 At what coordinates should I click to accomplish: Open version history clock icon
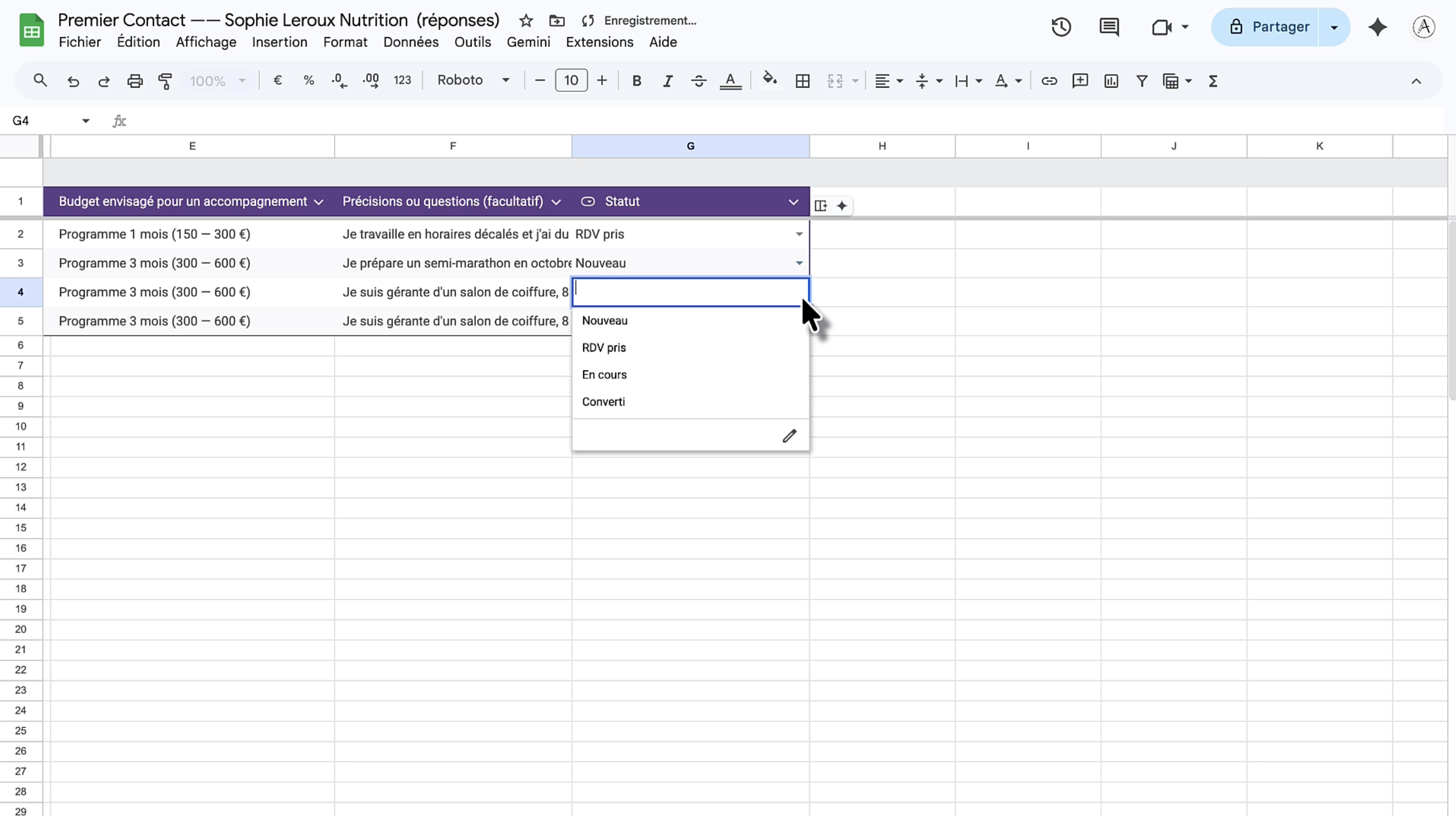[1061, 27]
